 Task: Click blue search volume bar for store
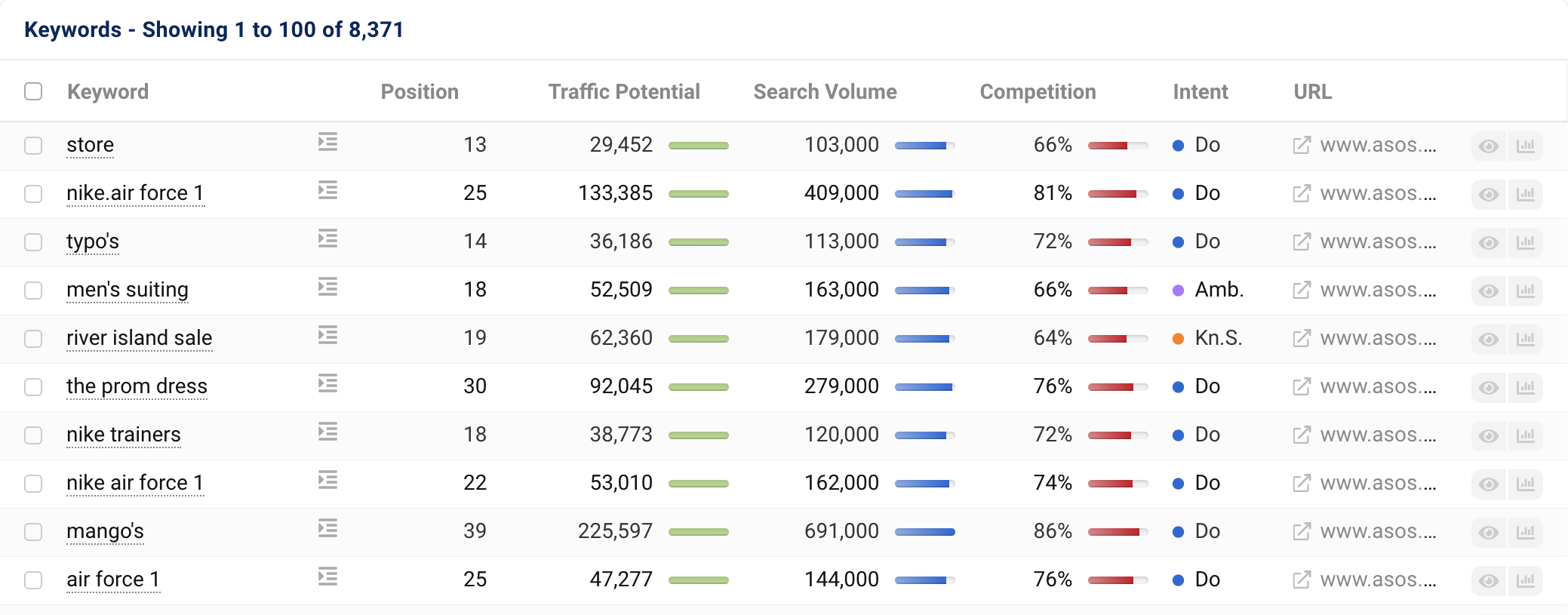click(x=925, y=146)
